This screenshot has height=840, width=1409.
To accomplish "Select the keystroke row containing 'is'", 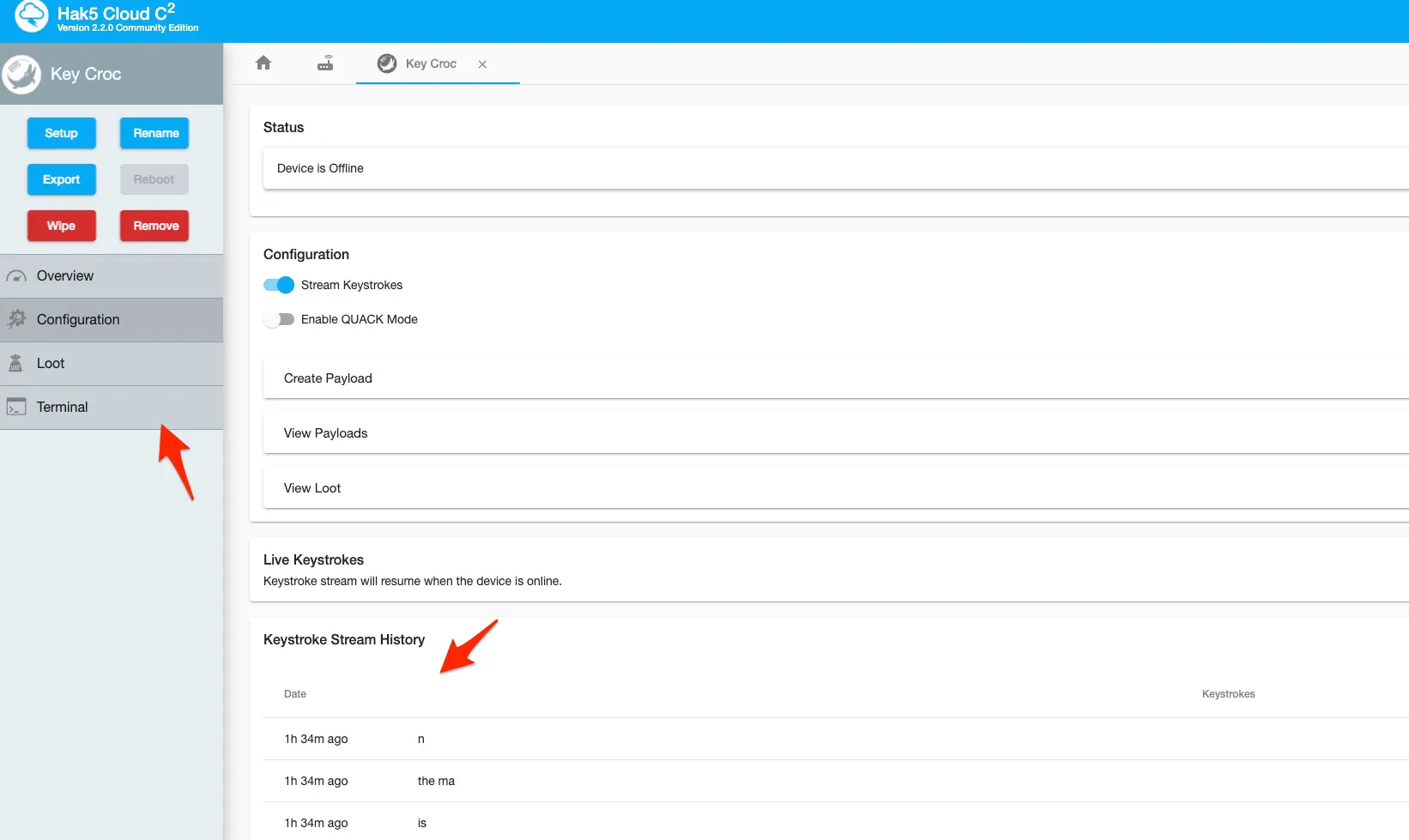I will pos(836,821).
